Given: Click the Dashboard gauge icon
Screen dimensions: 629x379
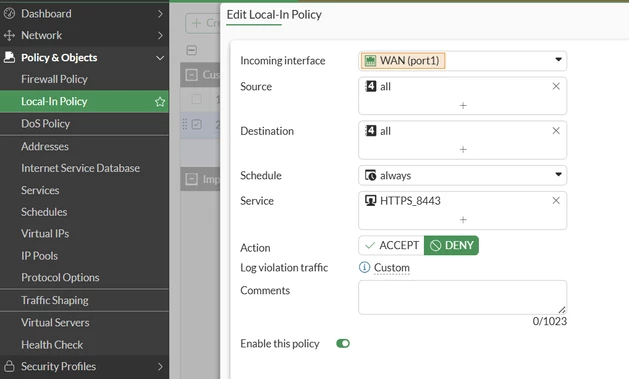Looking at the screenshot, I should [9, 14].
